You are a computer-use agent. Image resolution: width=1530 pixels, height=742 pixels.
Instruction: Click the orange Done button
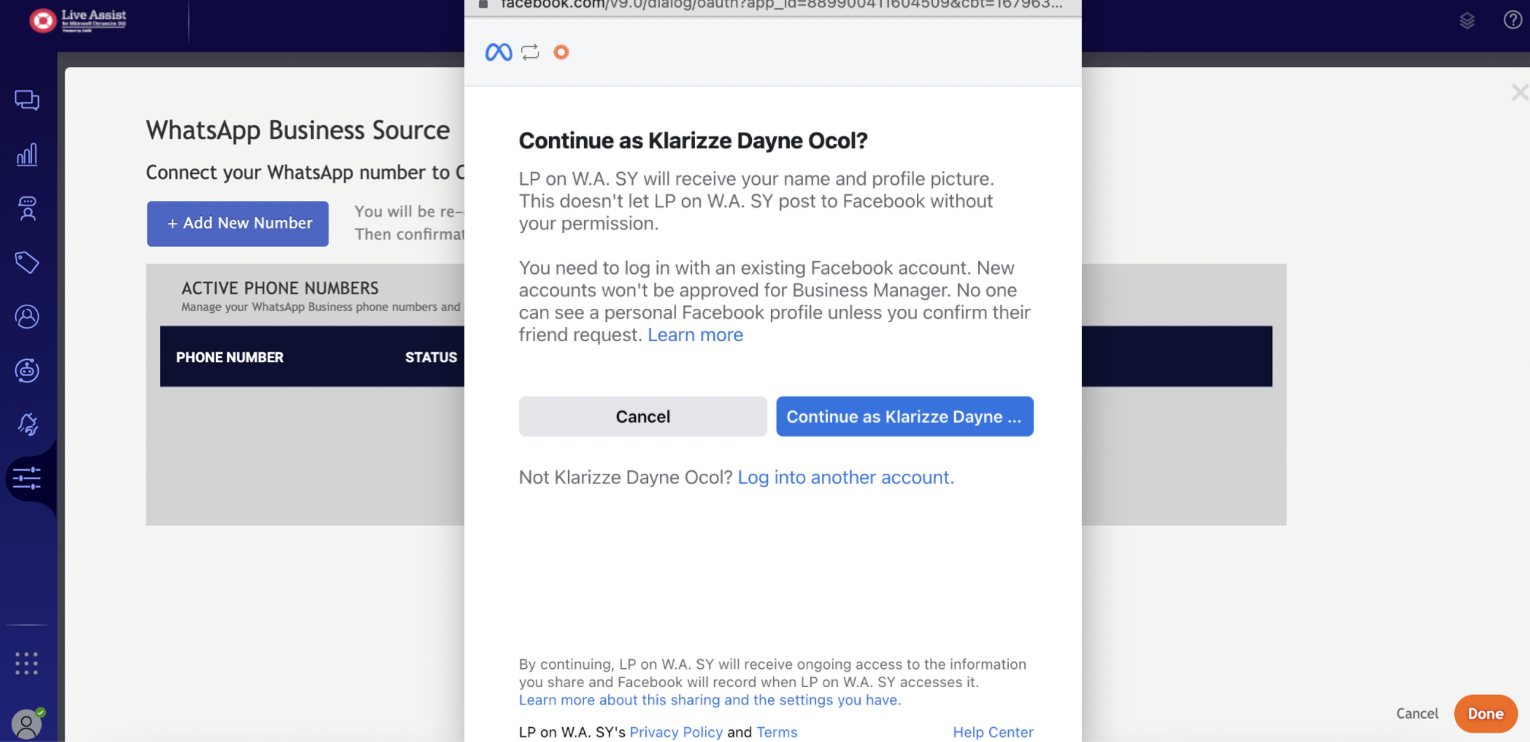1485,713
